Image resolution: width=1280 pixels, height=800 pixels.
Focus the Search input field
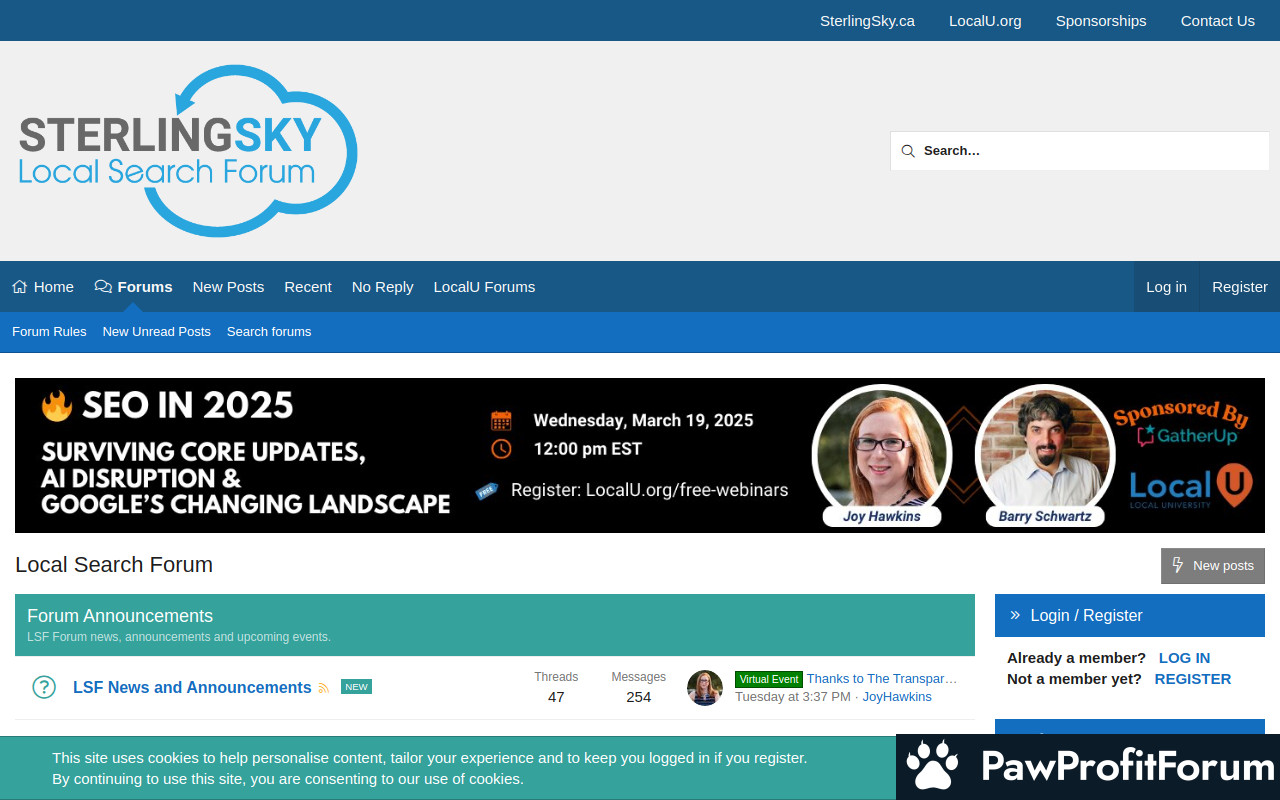[1080, 151]
